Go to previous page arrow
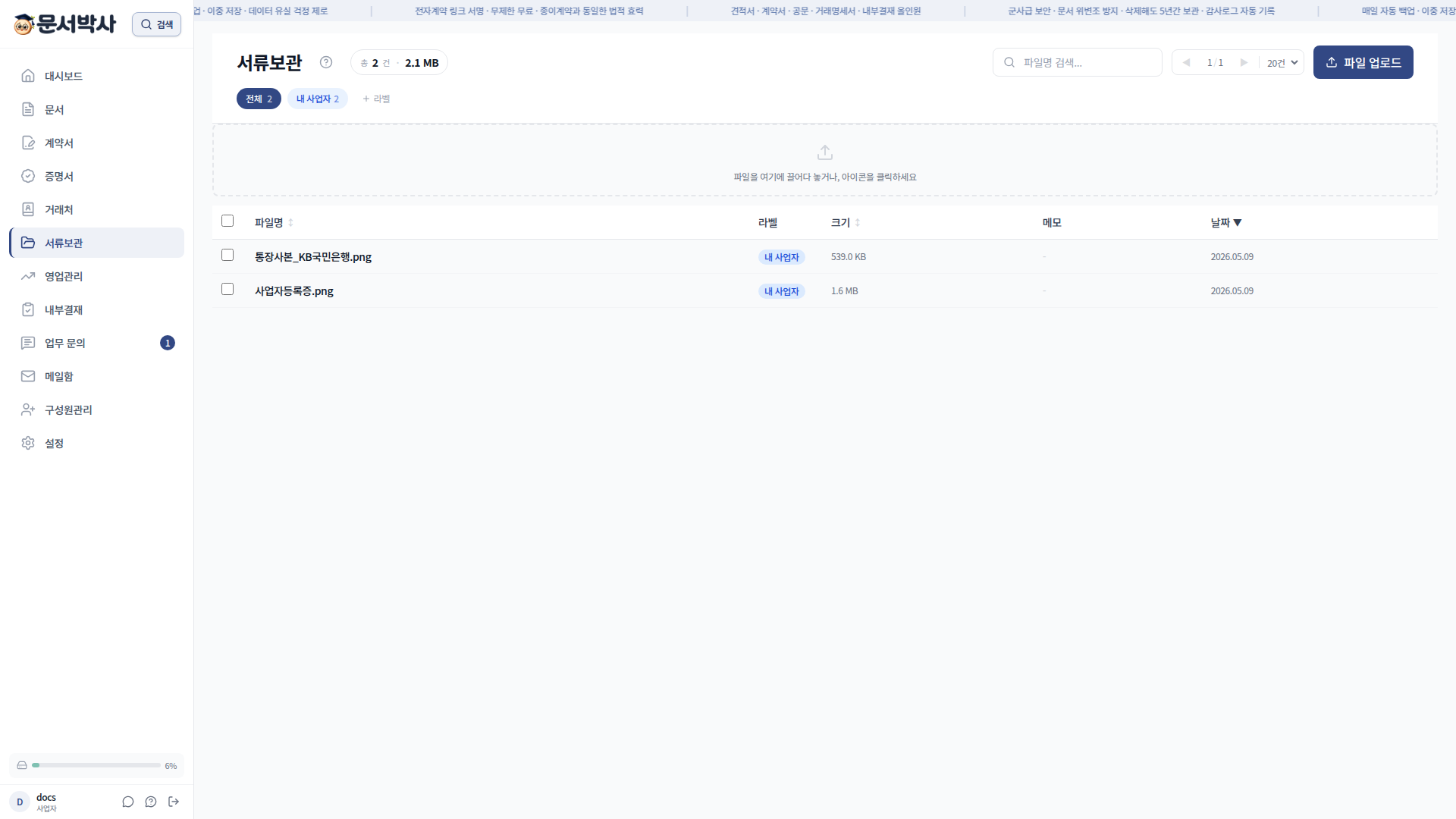Image resolution: width=1456 pixels, height=819 pixels. [x=1187, y=62]
